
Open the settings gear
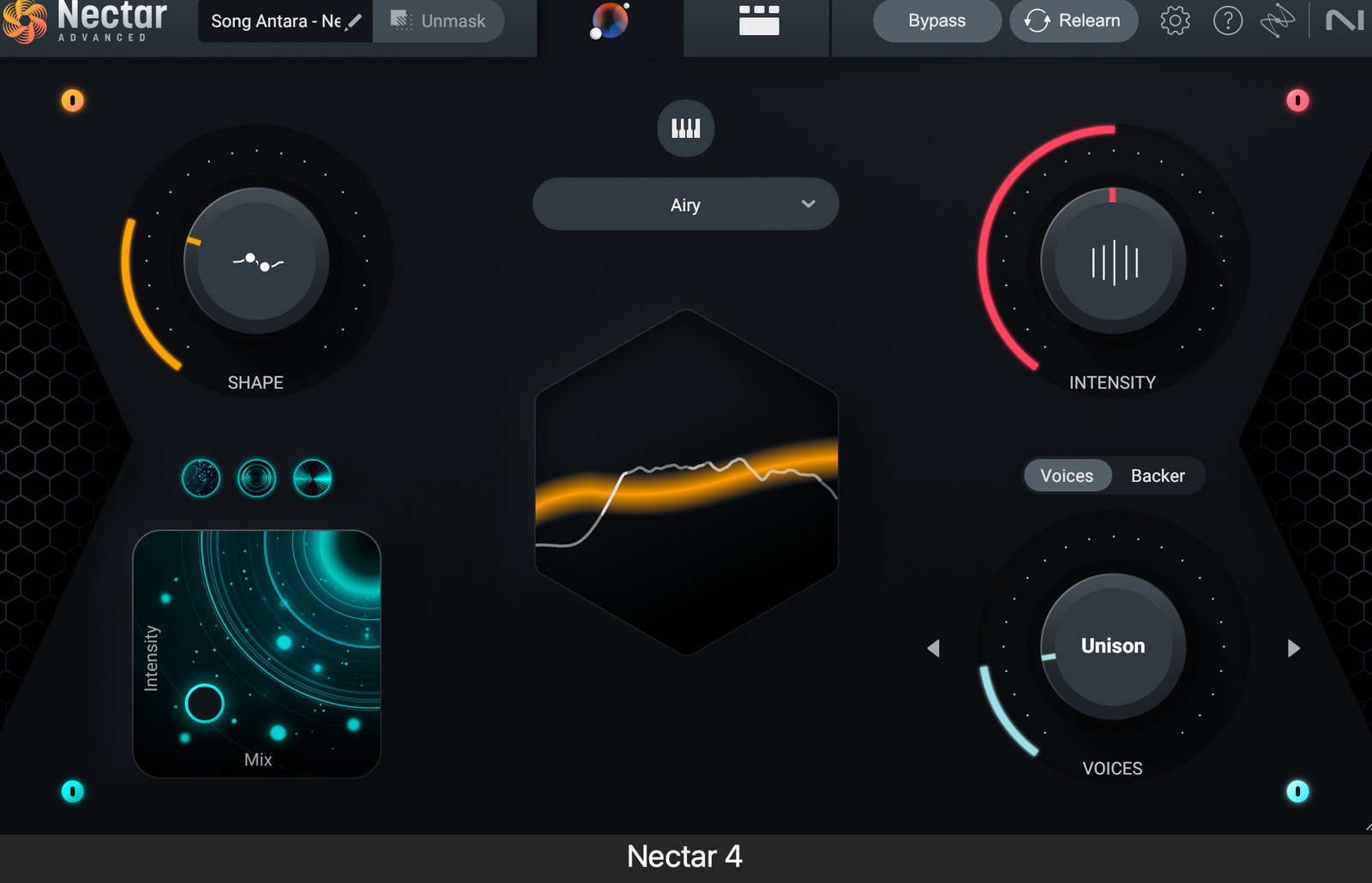(1175, 21)
